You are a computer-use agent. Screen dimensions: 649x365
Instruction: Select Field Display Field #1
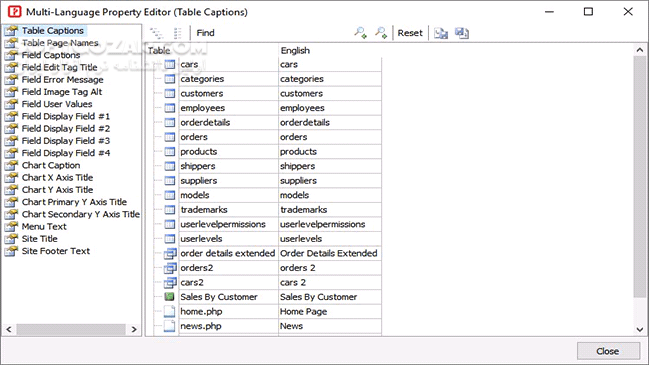click(66, 116)
